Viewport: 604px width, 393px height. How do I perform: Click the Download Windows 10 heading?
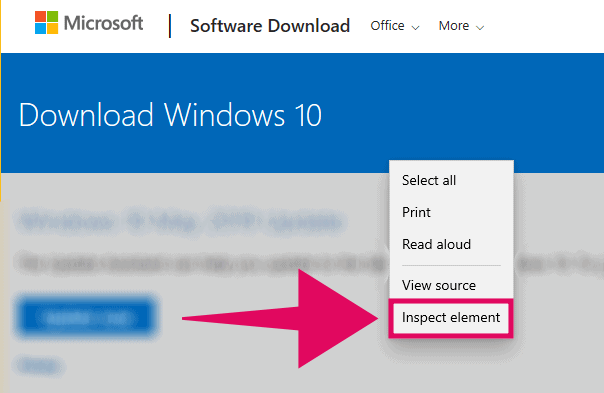coord(170,115)
